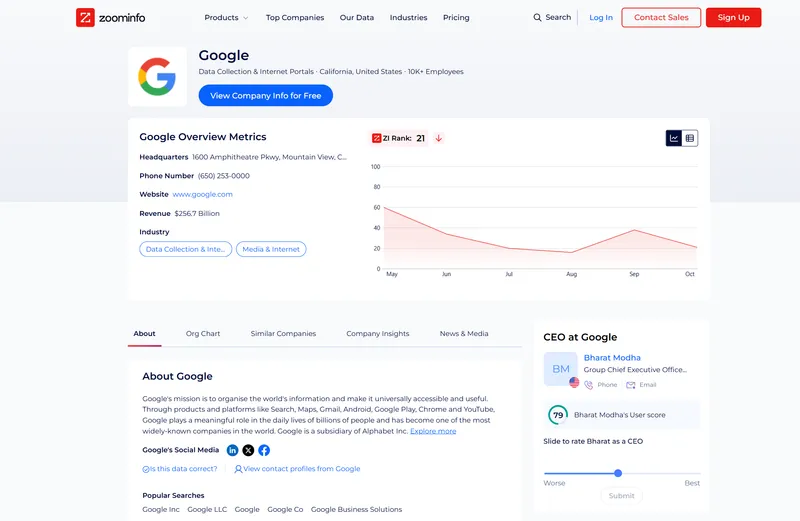Open the Company Insights tab
800x521 pixels.
378,333
